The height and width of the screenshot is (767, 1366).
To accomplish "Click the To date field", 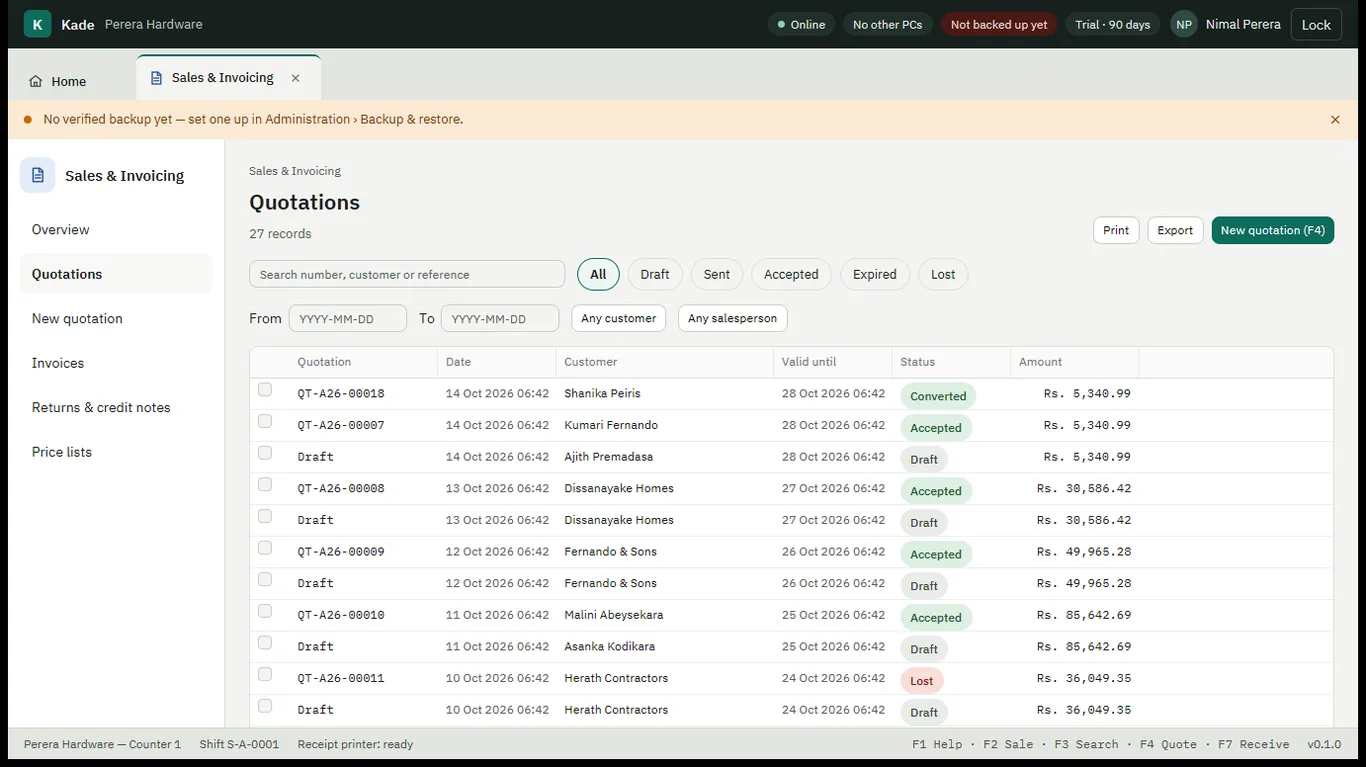I will [500, 318].
